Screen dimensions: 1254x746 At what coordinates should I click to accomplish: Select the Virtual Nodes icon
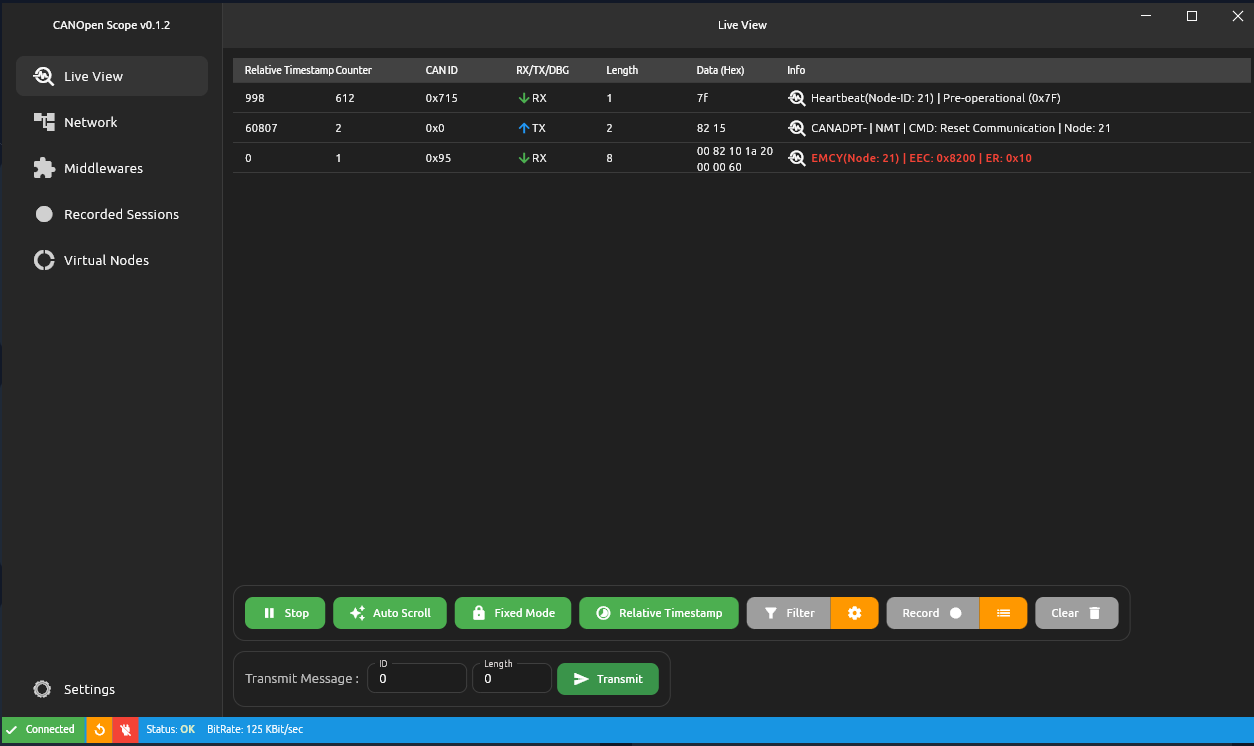coord(44,259)
